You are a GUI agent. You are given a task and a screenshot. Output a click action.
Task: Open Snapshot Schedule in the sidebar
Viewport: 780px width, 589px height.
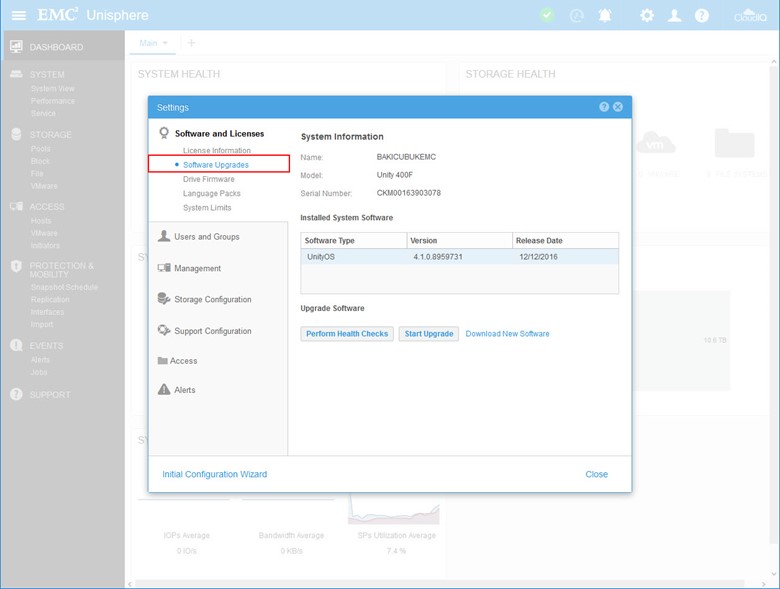click(x=64, y=287)
